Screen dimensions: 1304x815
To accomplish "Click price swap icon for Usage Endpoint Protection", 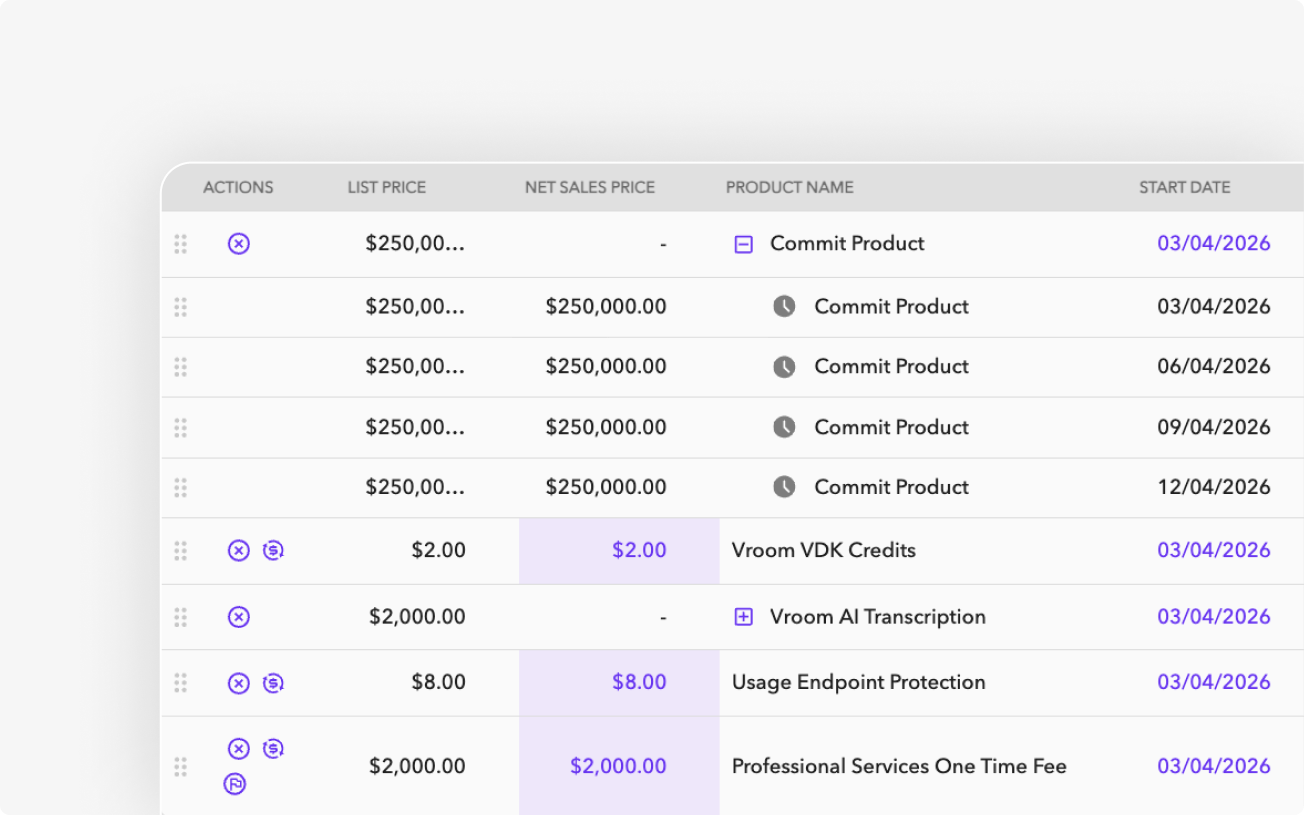I will [273, 683].
